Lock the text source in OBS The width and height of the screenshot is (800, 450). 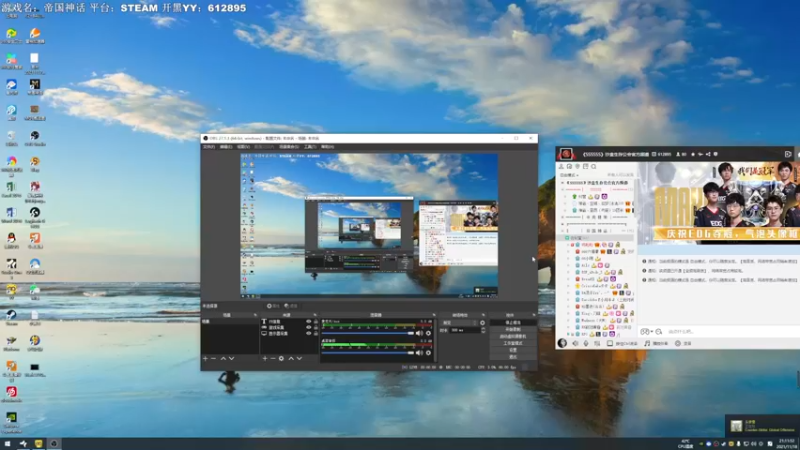(316, 322)
